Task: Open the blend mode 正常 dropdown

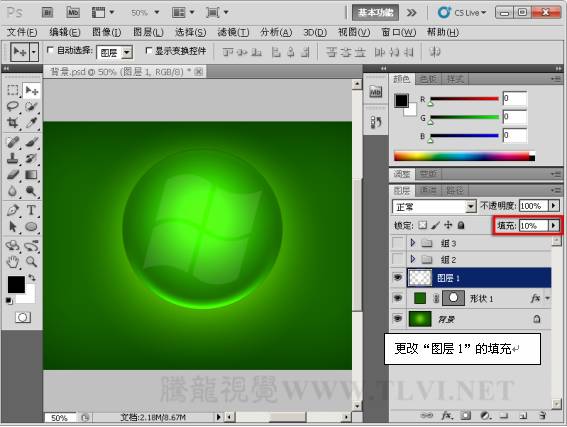Action: coord(470,206)
